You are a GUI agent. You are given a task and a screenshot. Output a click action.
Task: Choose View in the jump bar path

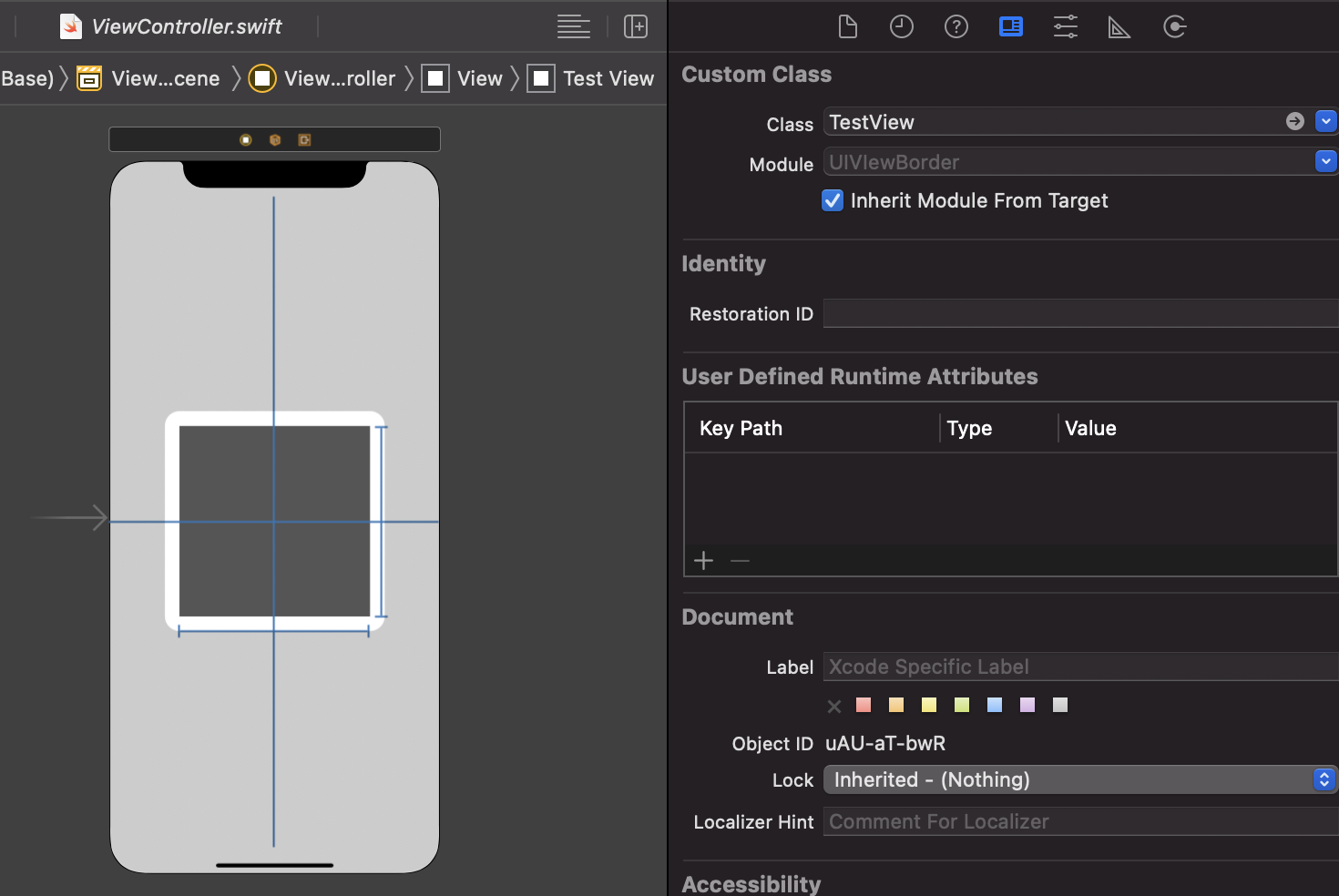[x=463, y=78]
